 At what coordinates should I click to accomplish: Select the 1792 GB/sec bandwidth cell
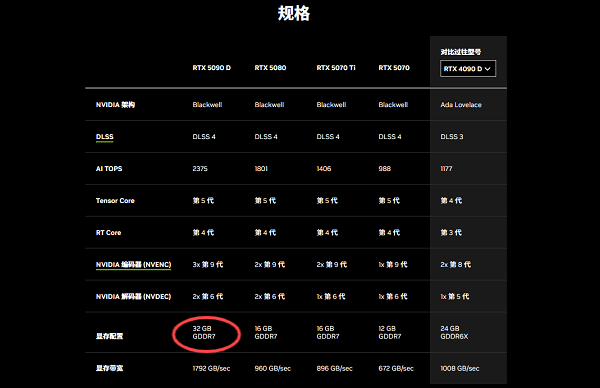pyautogui.click(x=211, y=368)
